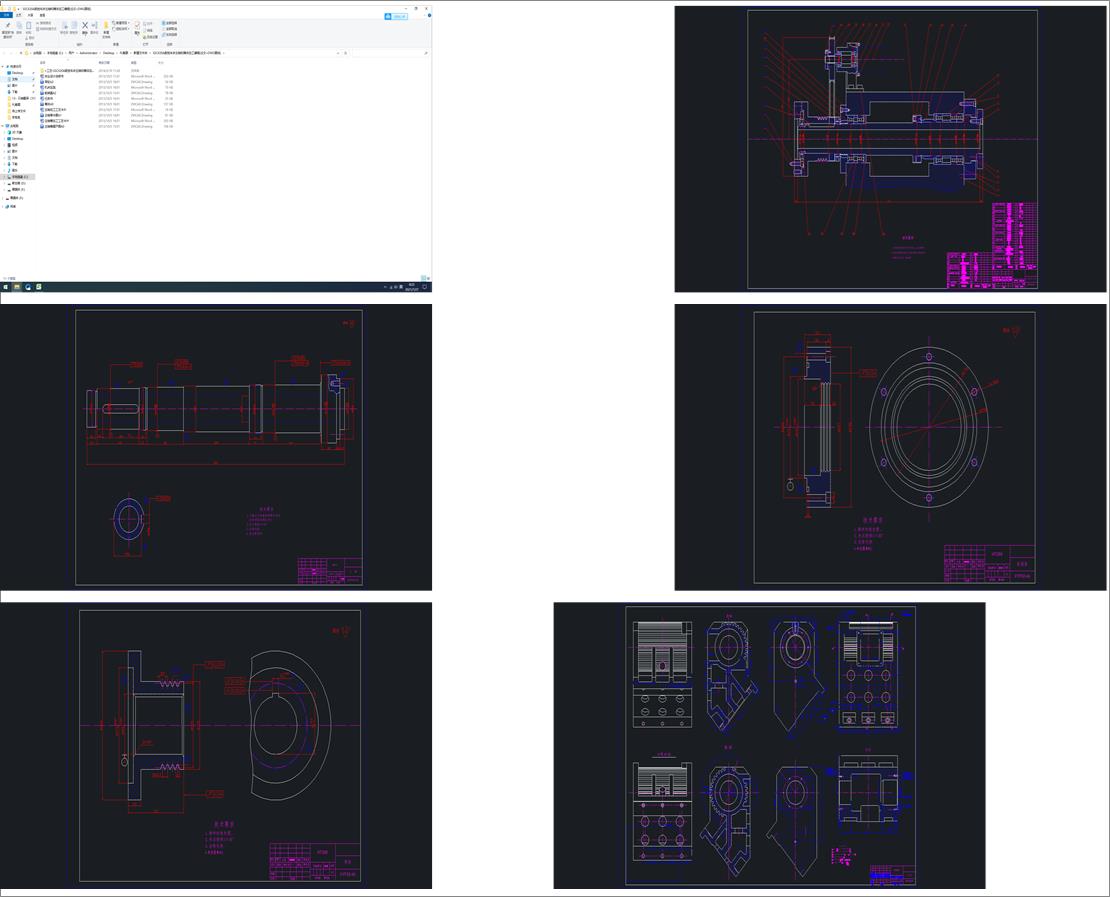The width and height of the screenshot is (1110, 897).
Task: Open the ribbon Help question mark icon
Action: (429, 15)
